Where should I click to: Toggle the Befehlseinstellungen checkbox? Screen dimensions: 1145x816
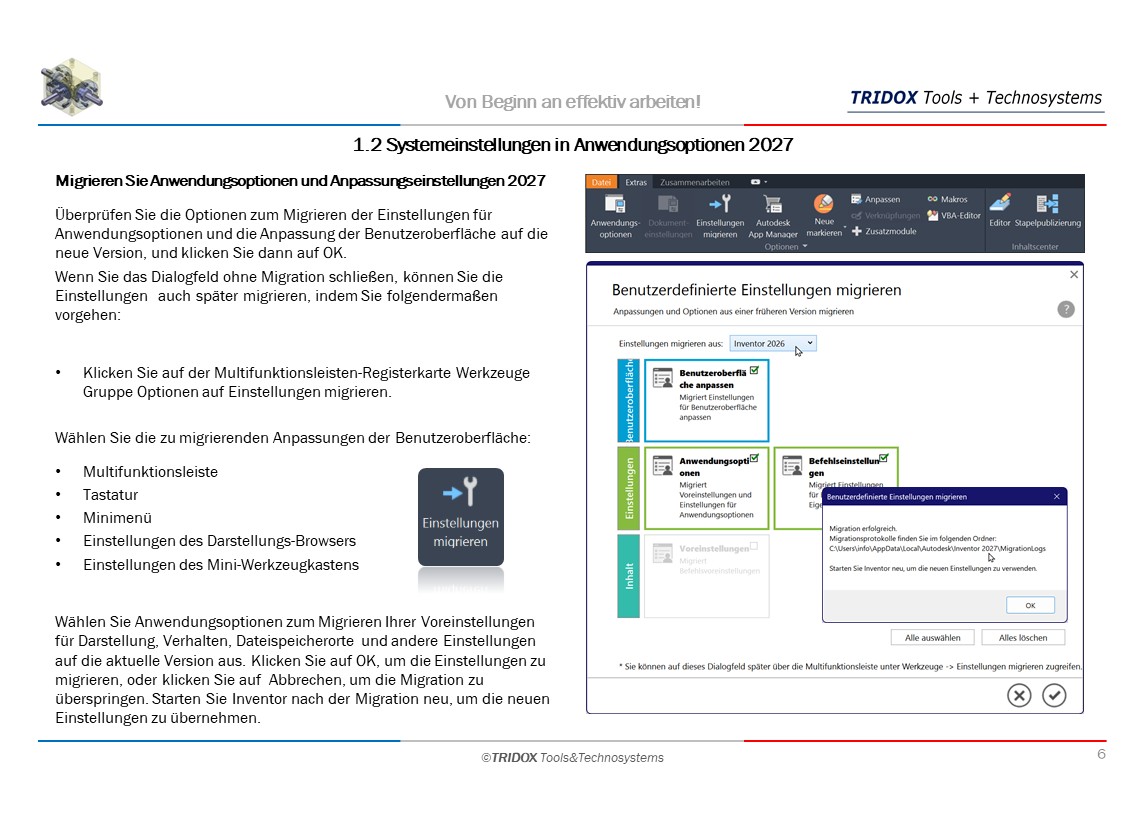[x=883, y=458]
